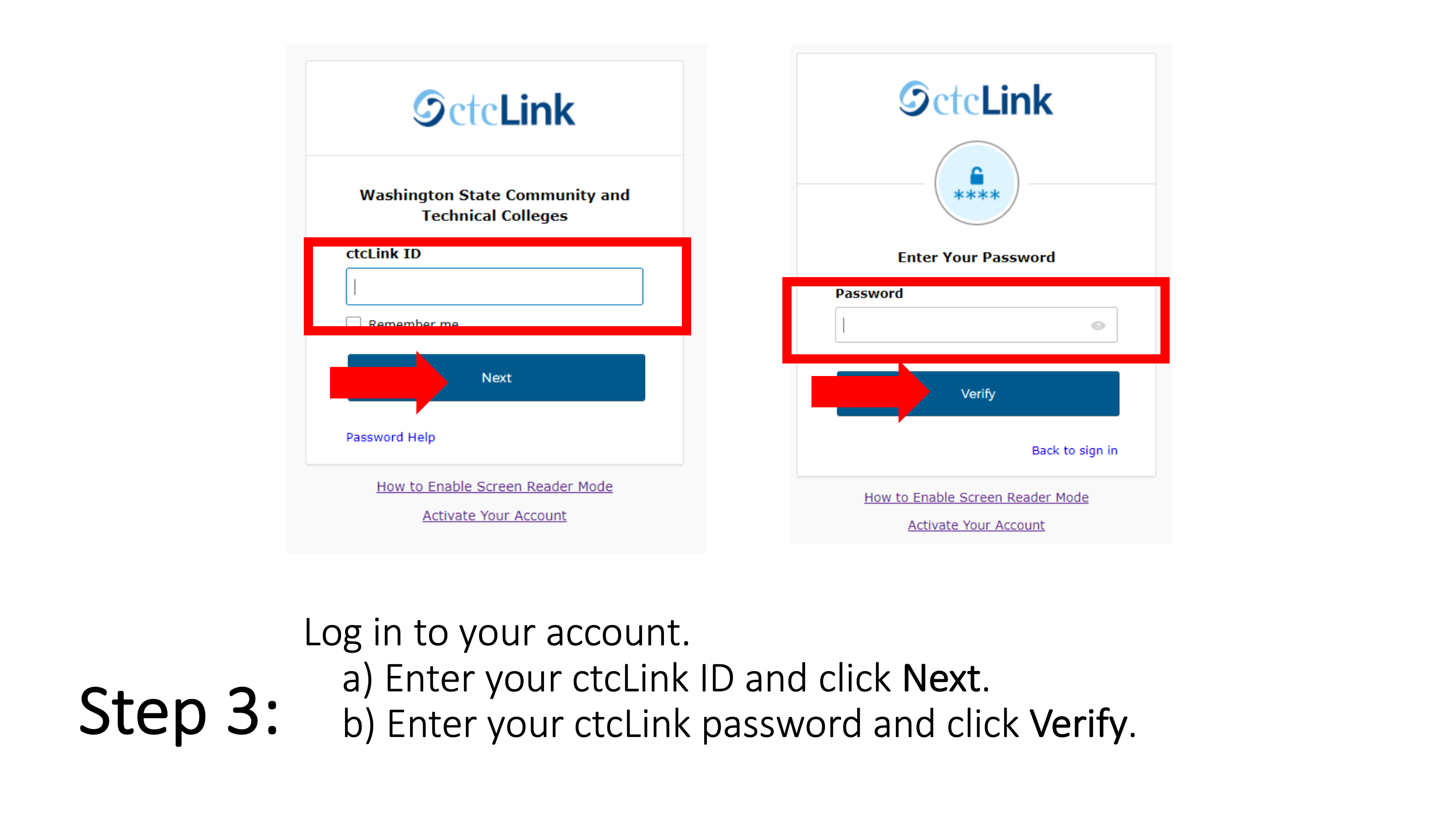Screen dimensions: 1456x819
Task: Toggle the Remember me checkbox
Action: point(354,322)
